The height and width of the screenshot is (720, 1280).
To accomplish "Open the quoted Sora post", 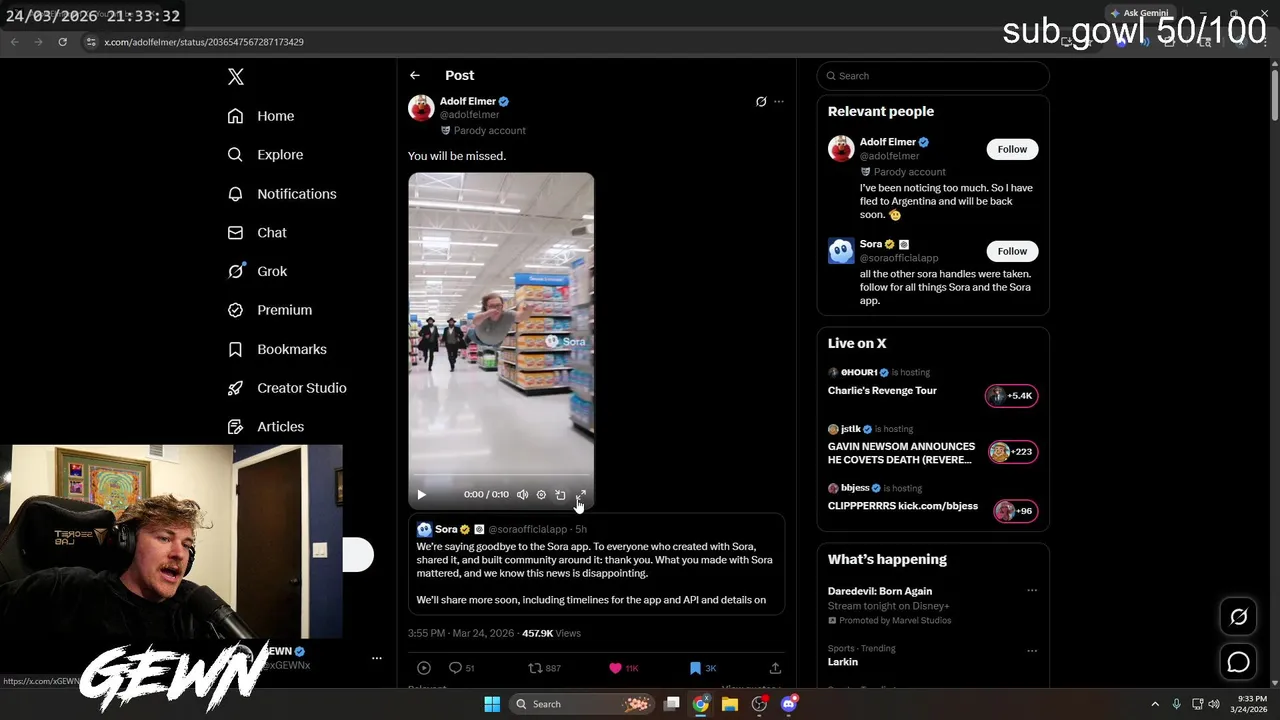I will (596, 563).
